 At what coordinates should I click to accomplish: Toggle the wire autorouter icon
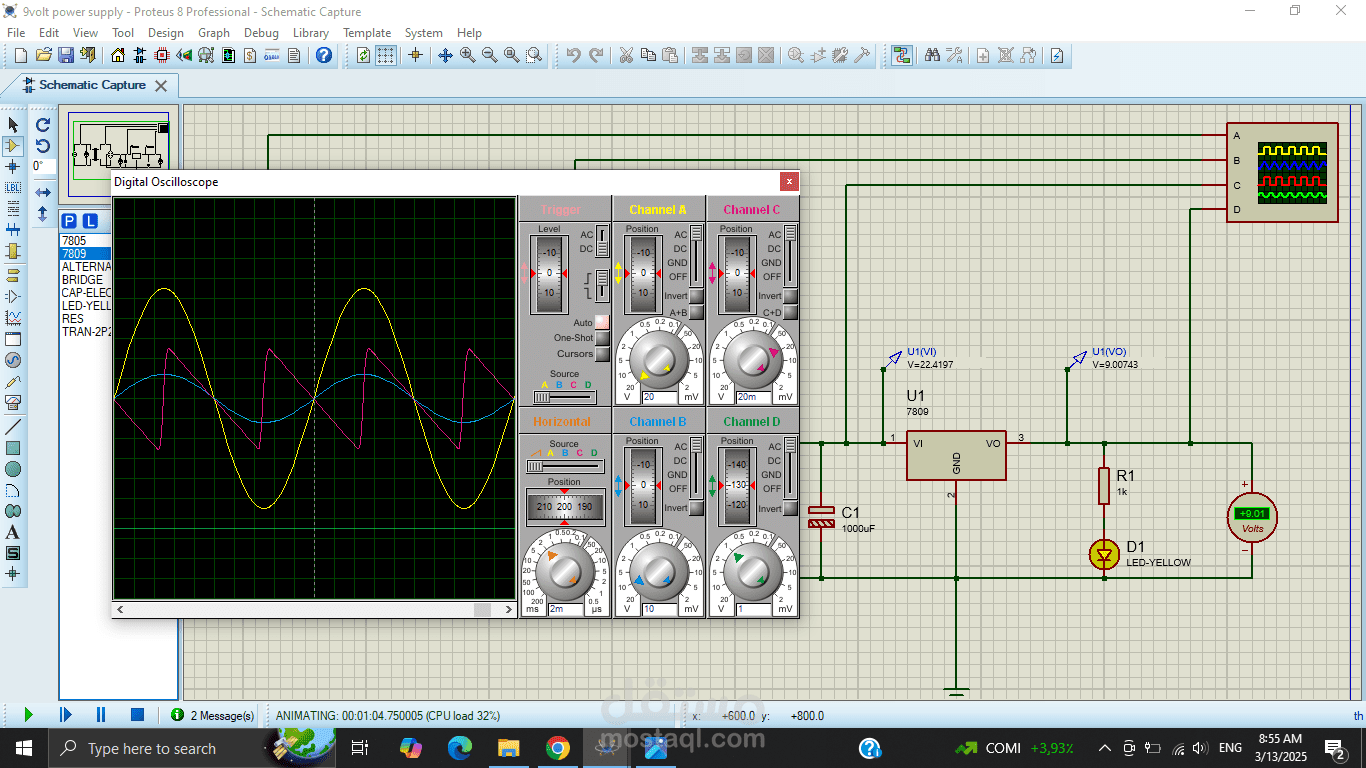(902, 55)
